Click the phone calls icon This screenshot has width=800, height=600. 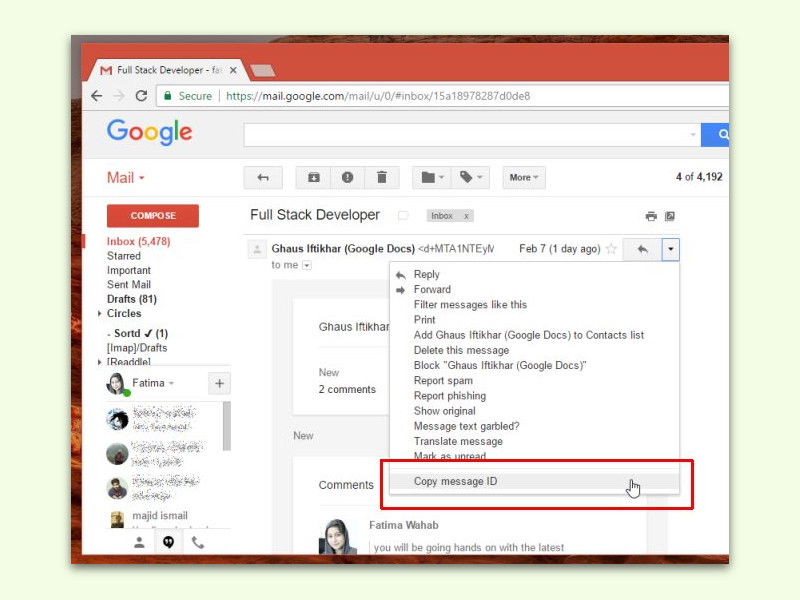(x=197, y=542)
